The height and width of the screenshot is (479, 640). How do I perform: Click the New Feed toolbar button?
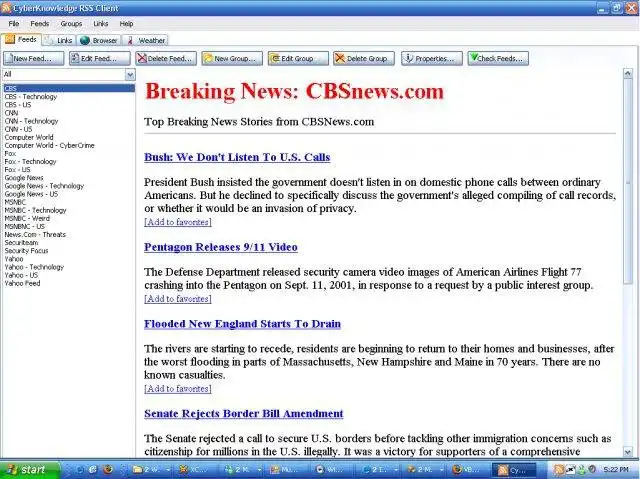pyautogui.click(x=33, y=58)
